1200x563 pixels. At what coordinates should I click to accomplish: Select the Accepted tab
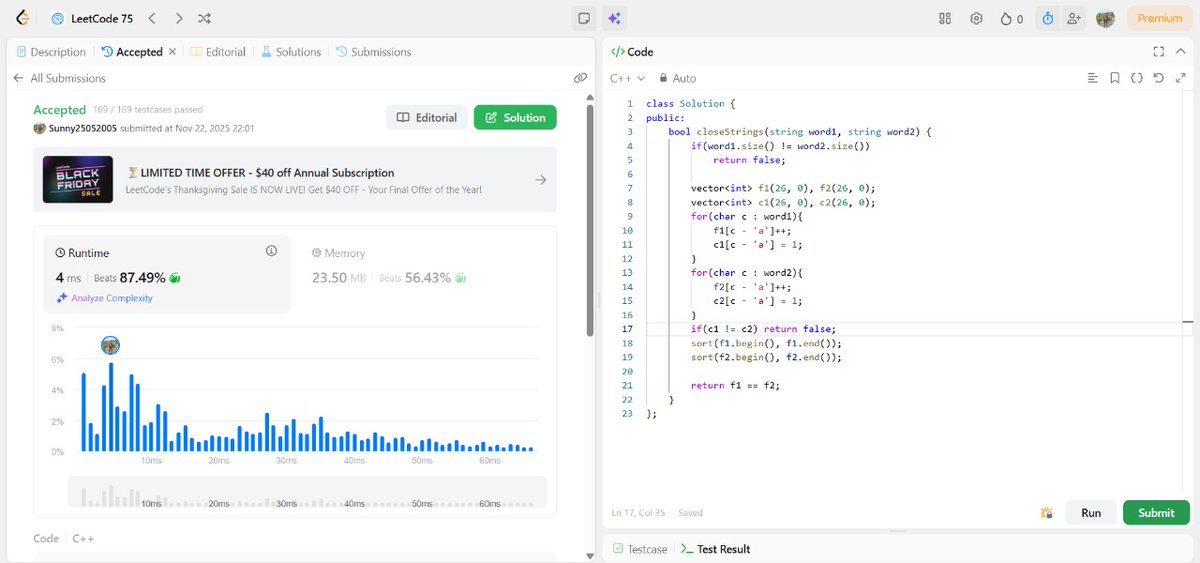tap(132, 52)
